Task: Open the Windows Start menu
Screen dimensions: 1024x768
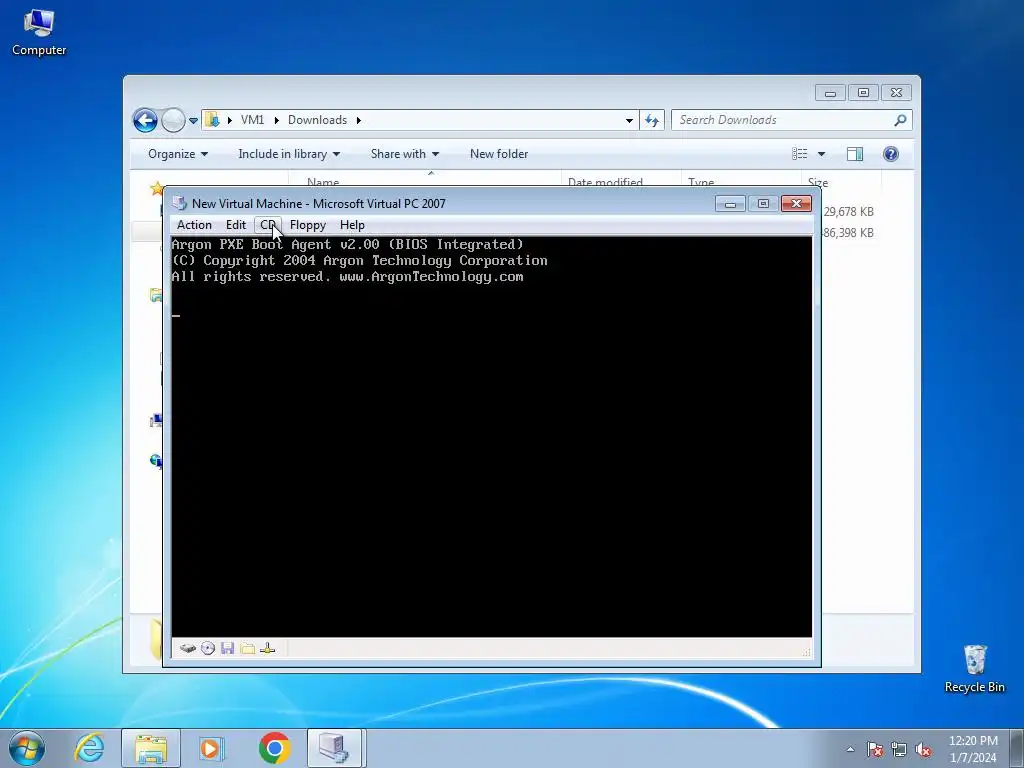Action: 27,748
